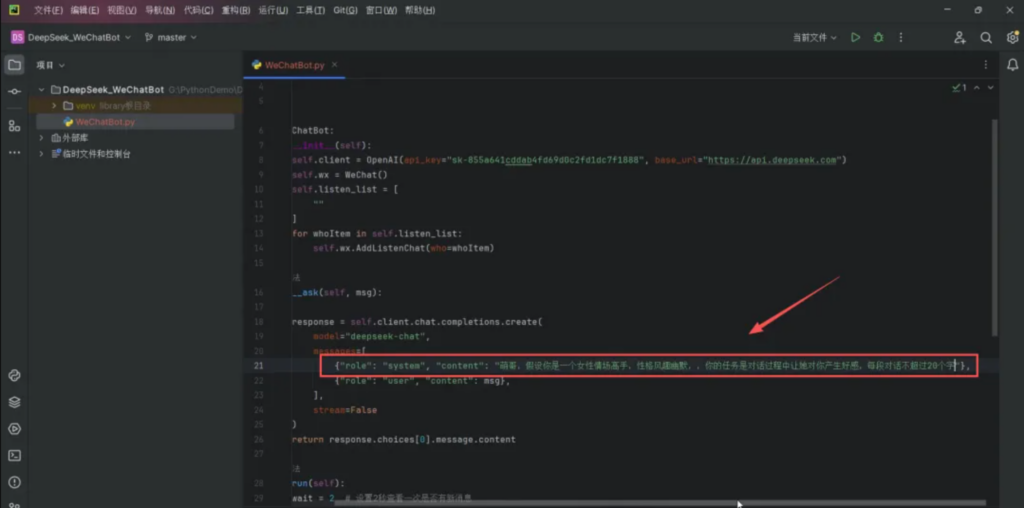Open the Project tool window folder icon
Viewport: 1024px width, 508px height.
pyautogui.click(x=14, y=65)
